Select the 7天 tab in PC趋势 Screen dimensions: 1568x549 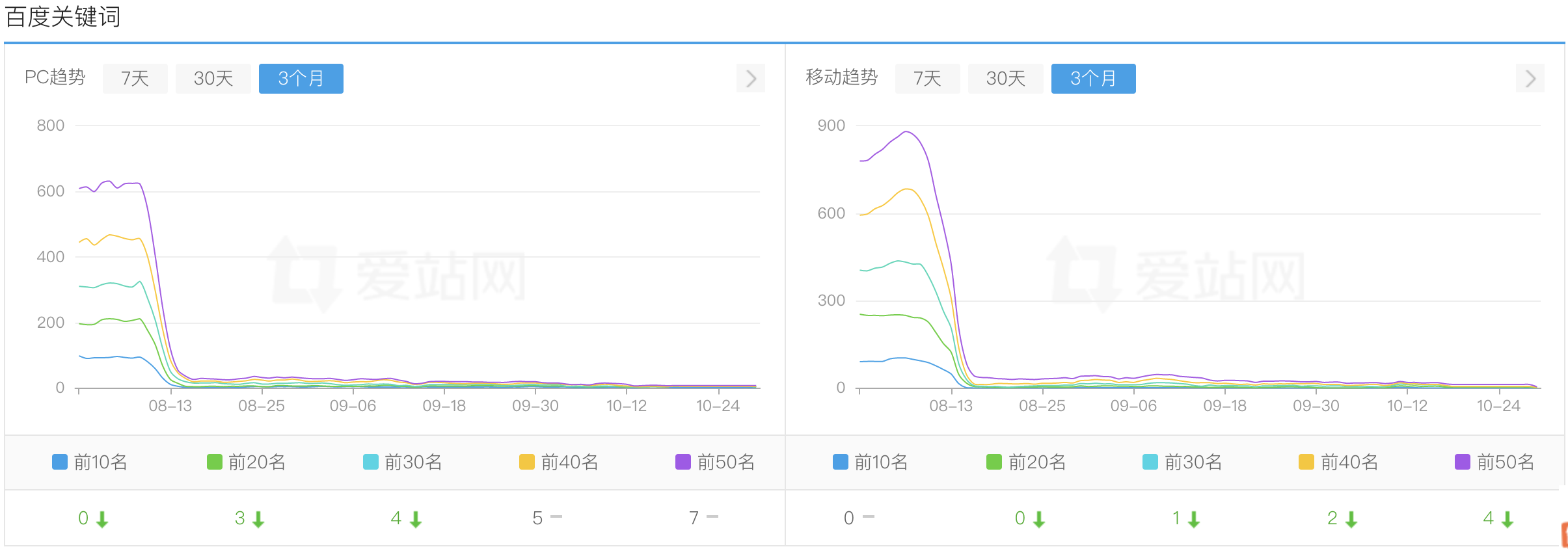tap(135, 79)
